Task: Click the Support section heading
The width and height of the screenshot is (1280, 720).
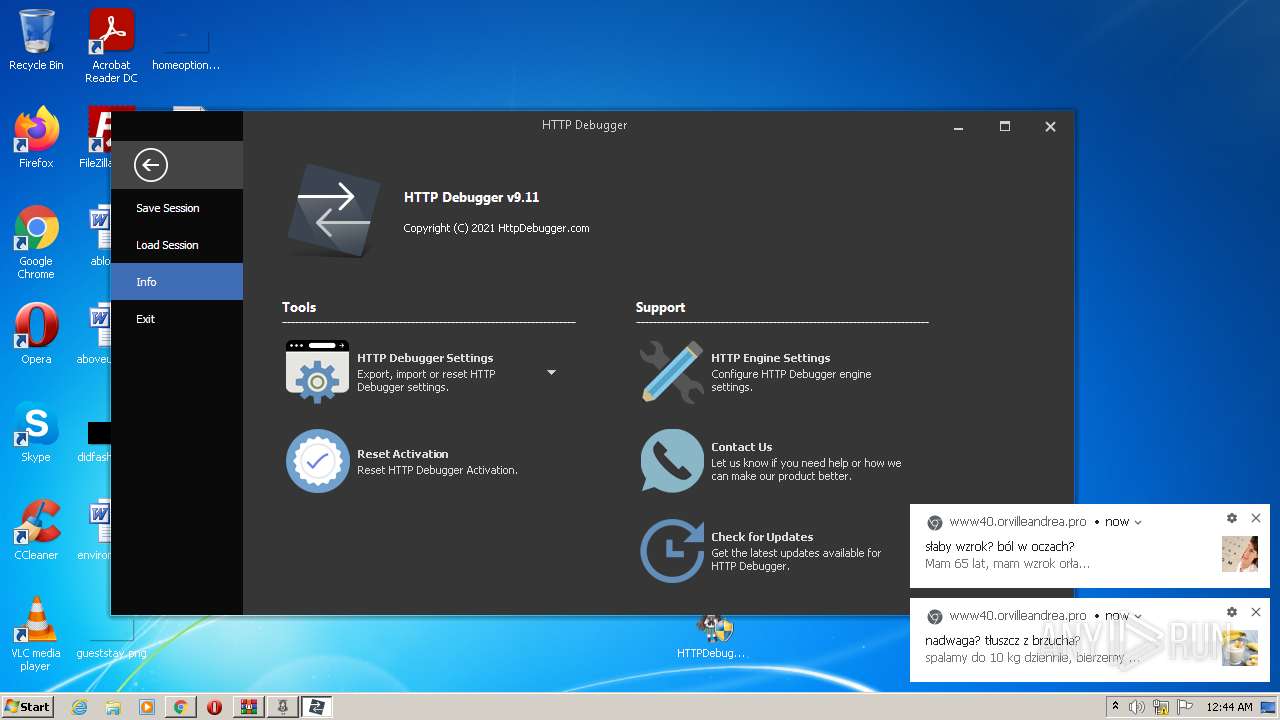Action: (660, 307)
